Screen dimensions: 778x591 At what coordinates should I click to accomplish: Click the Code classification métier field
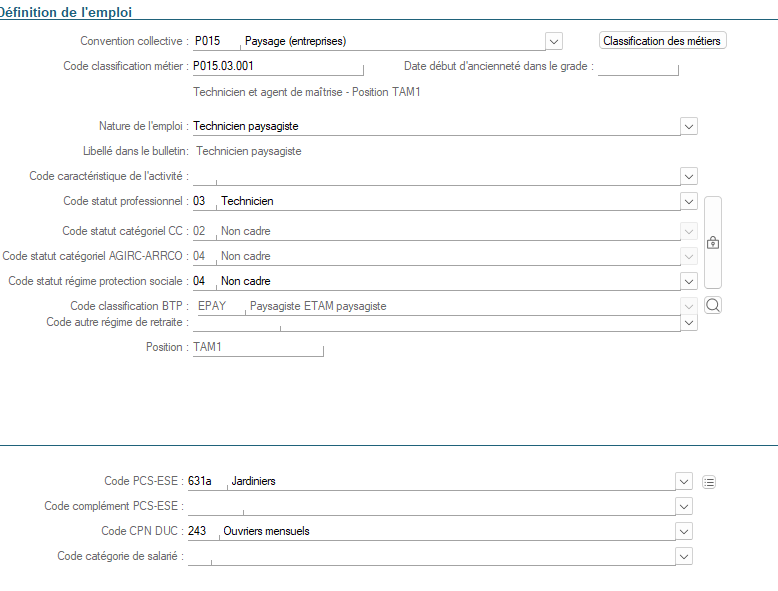click(x=278, y=66)
